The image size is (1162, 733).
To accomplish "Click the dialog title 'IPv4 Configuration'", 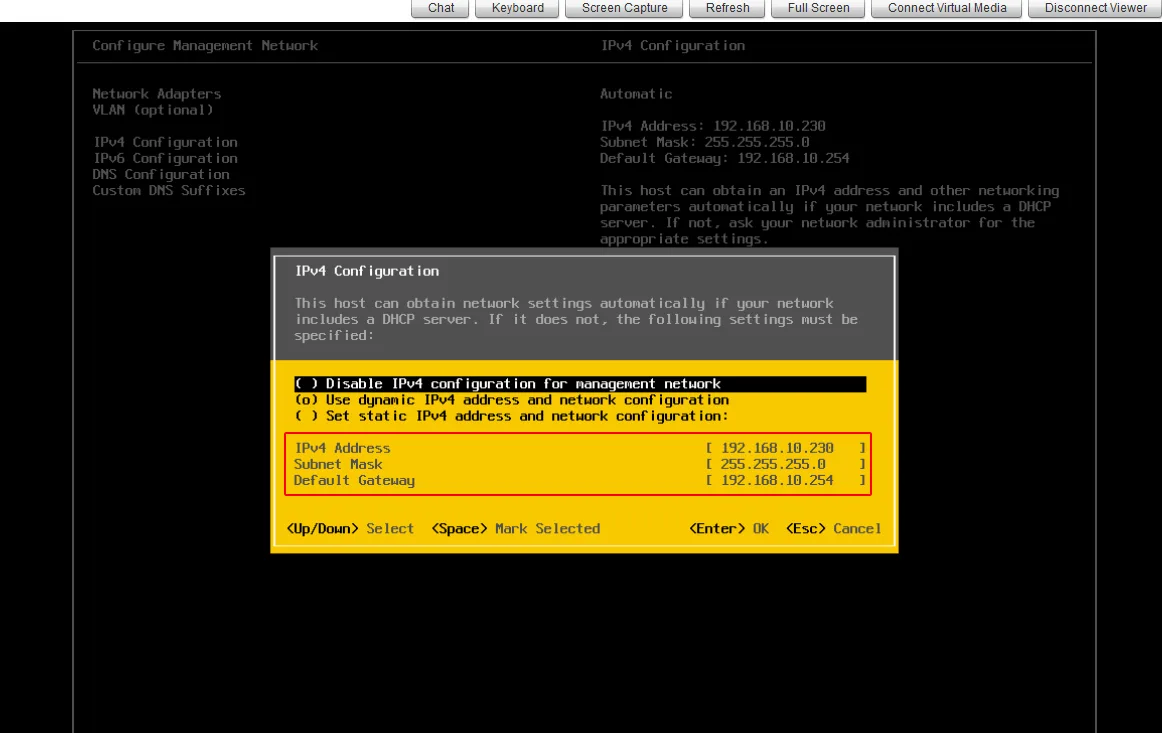I will click(x=367, y=271).
